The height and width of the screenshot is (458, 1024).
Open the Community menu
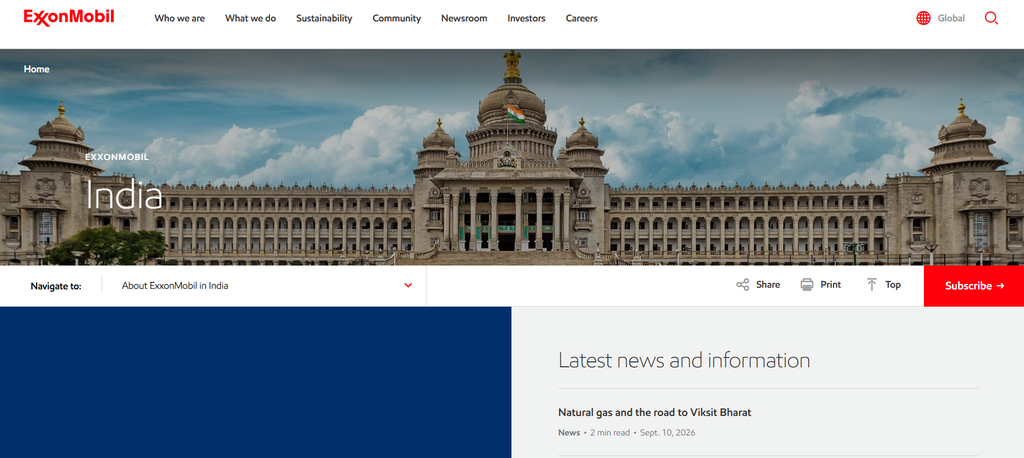tap(396, 18)
